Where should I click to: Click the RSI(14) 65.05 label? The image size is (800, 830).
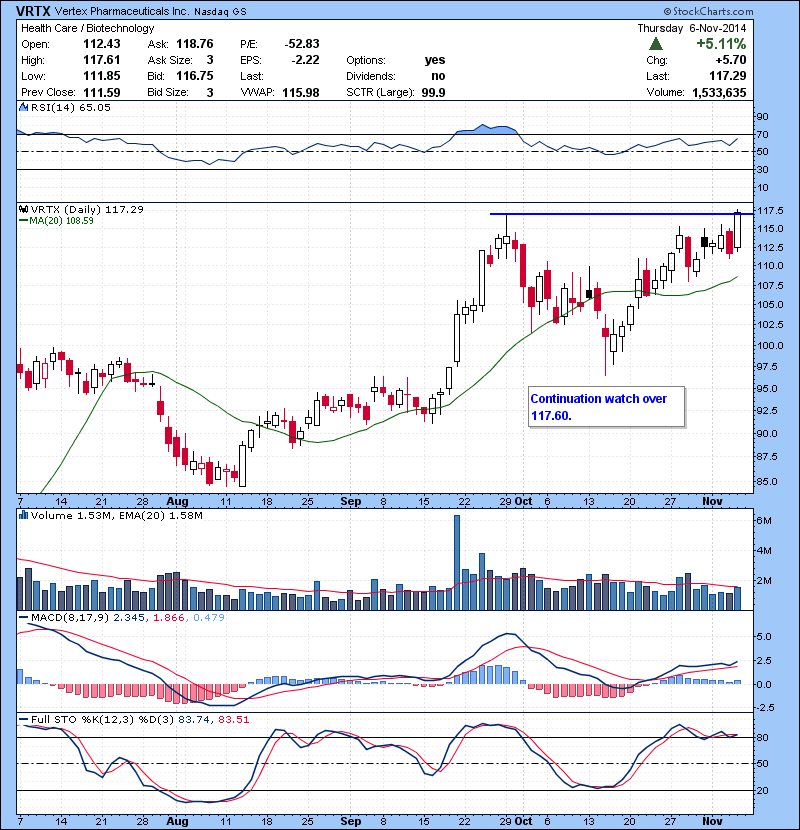click(71, 107)
